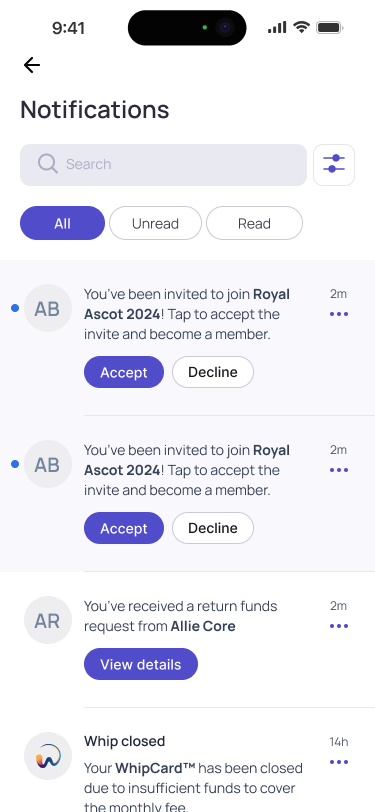Open more options on second Royal Ascot invite
The width and height of the screenshot is (375, 812).
(x=339, y=470)
